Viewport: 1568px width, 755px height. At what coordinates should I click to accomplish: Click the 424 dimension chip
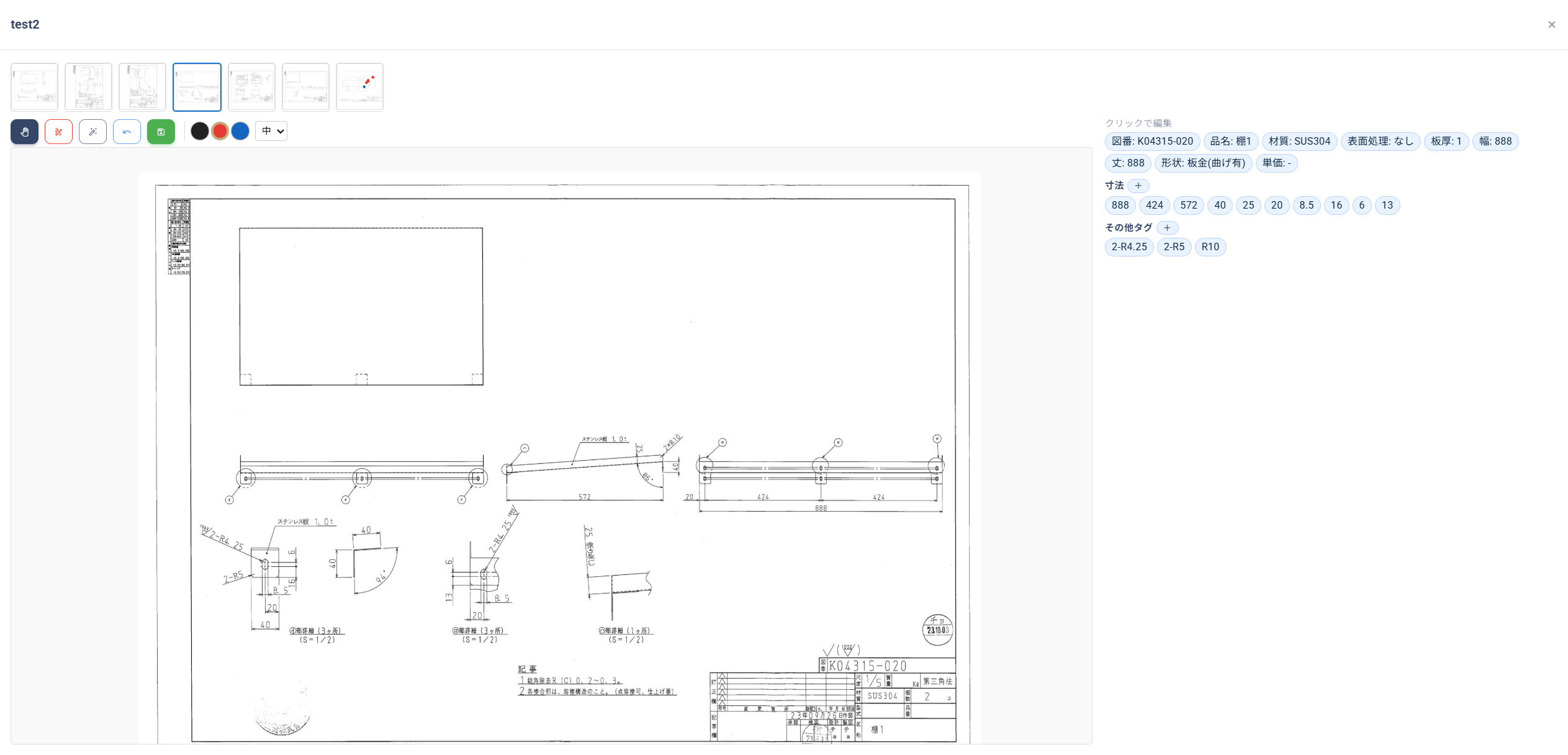click(x=1155, y=206)
